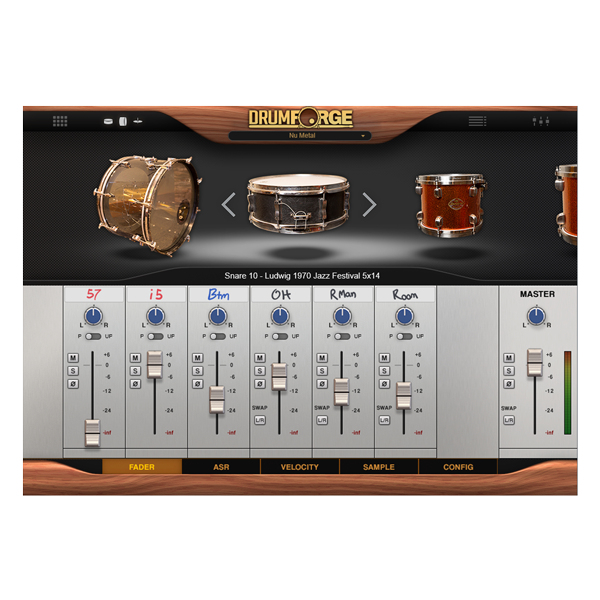Mute the Btm channel
This screenshot has height=600, width=600.
pyautogui.click(x=197, y=358)
